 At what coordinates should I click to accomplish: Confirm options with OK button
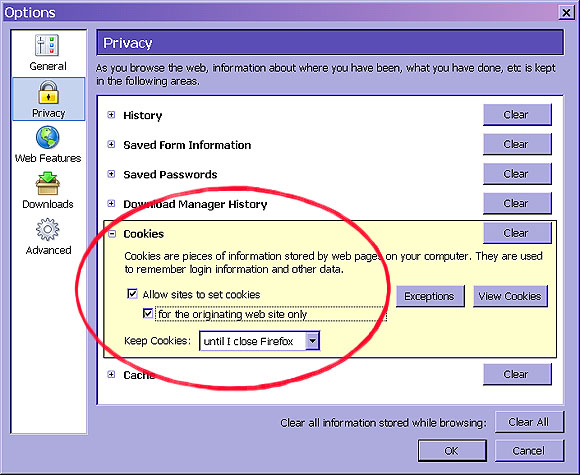452,451
